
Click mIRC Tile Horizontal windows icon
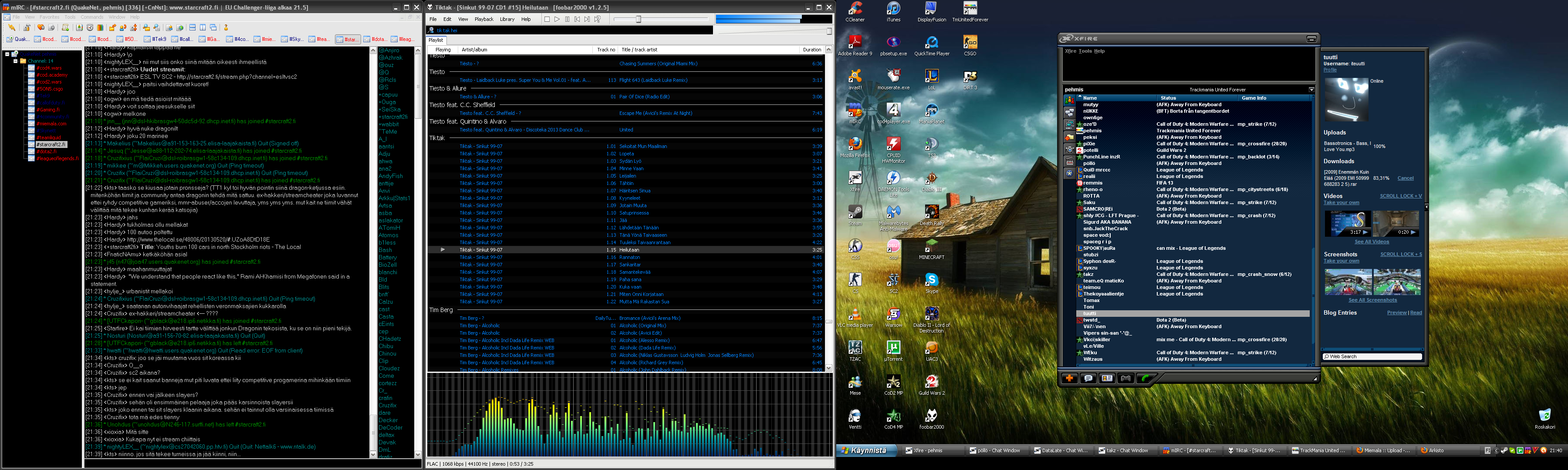tap(193, 27)
